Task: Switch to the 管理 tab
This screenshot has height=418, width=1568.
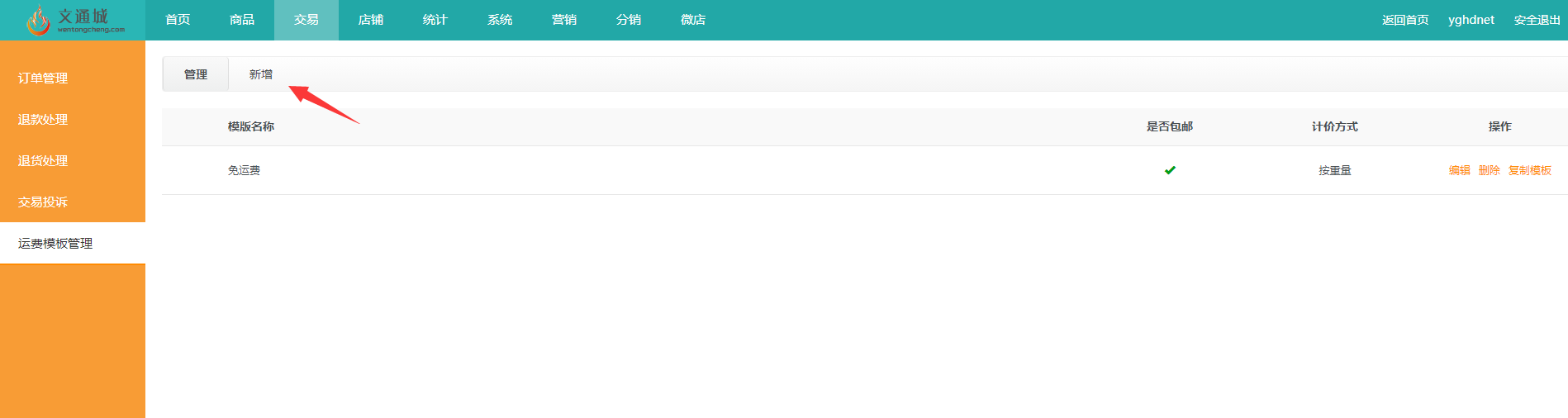Action: click(x=196, y=74)
